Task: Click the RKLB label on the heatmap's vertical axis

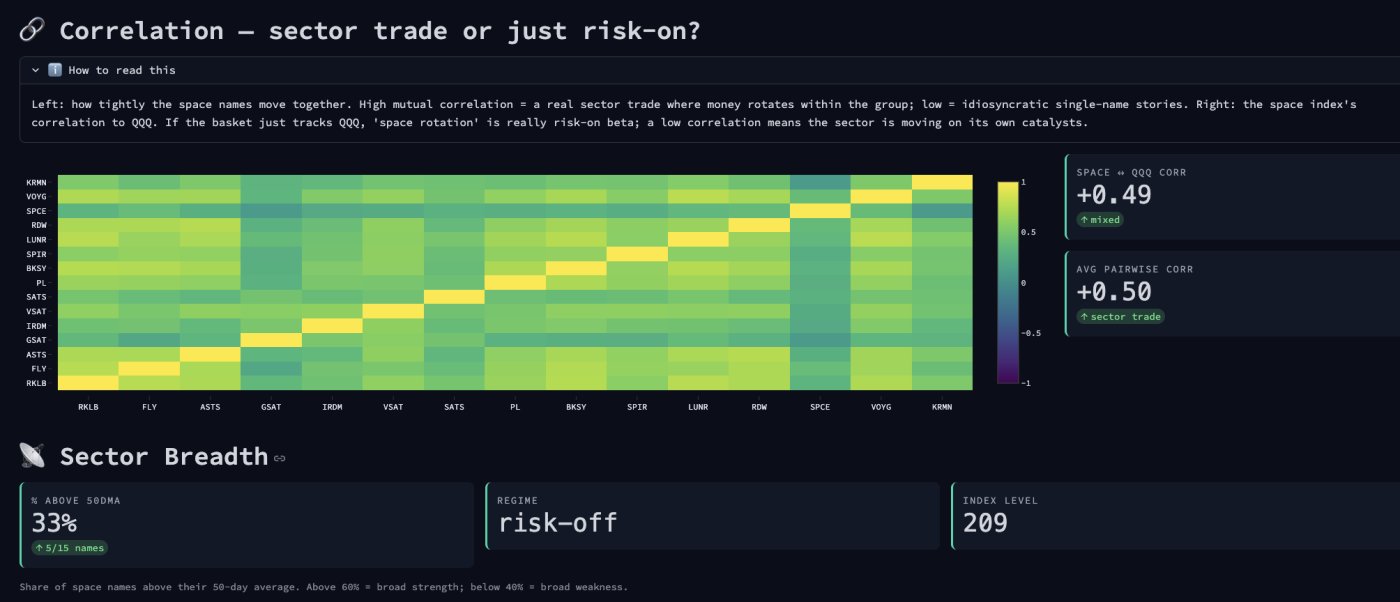Action: [x=37, y=383]
